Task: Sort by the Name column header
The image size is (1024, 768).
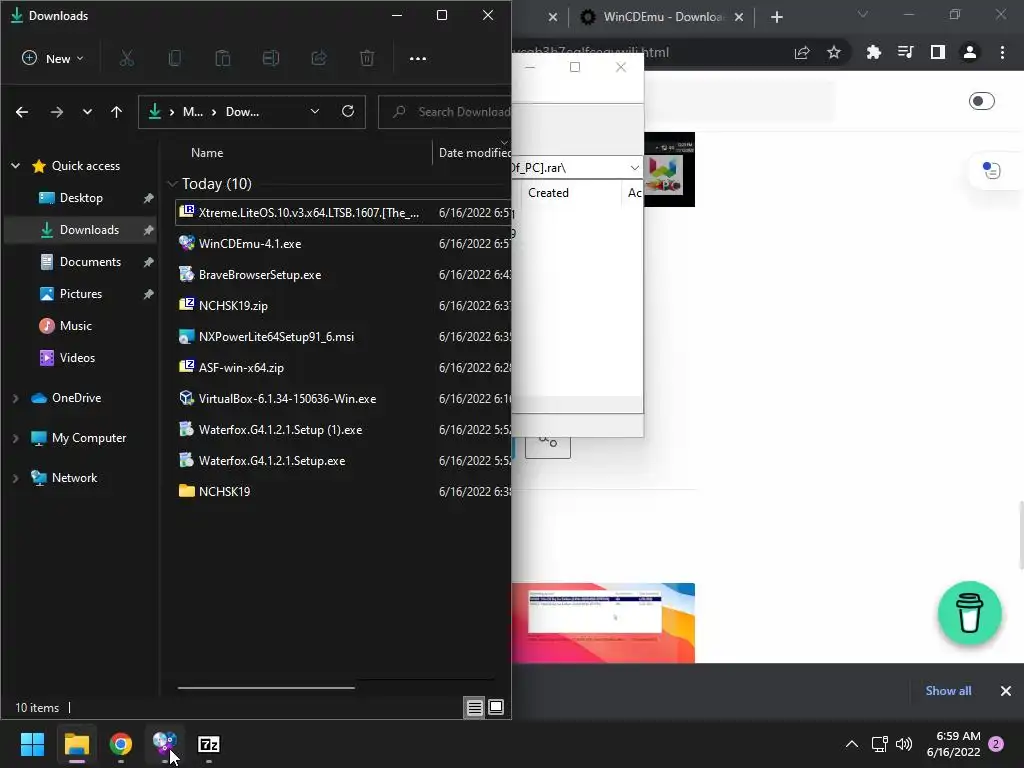Action: (x=207, y=153)
